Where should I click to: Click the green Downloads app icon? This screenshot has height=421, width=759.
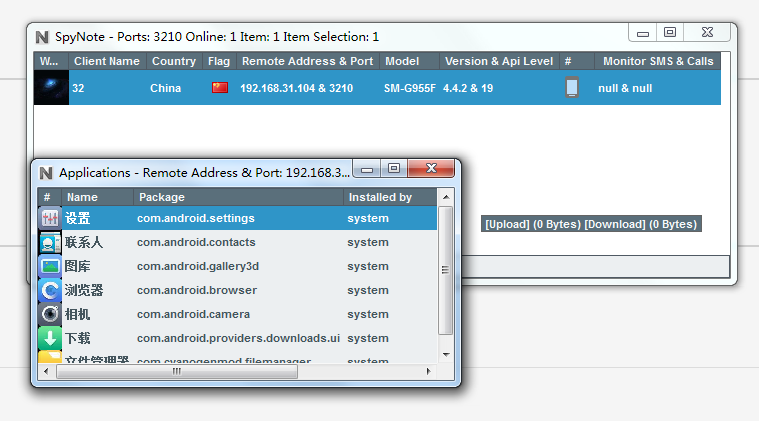click(x=49, y=338)
